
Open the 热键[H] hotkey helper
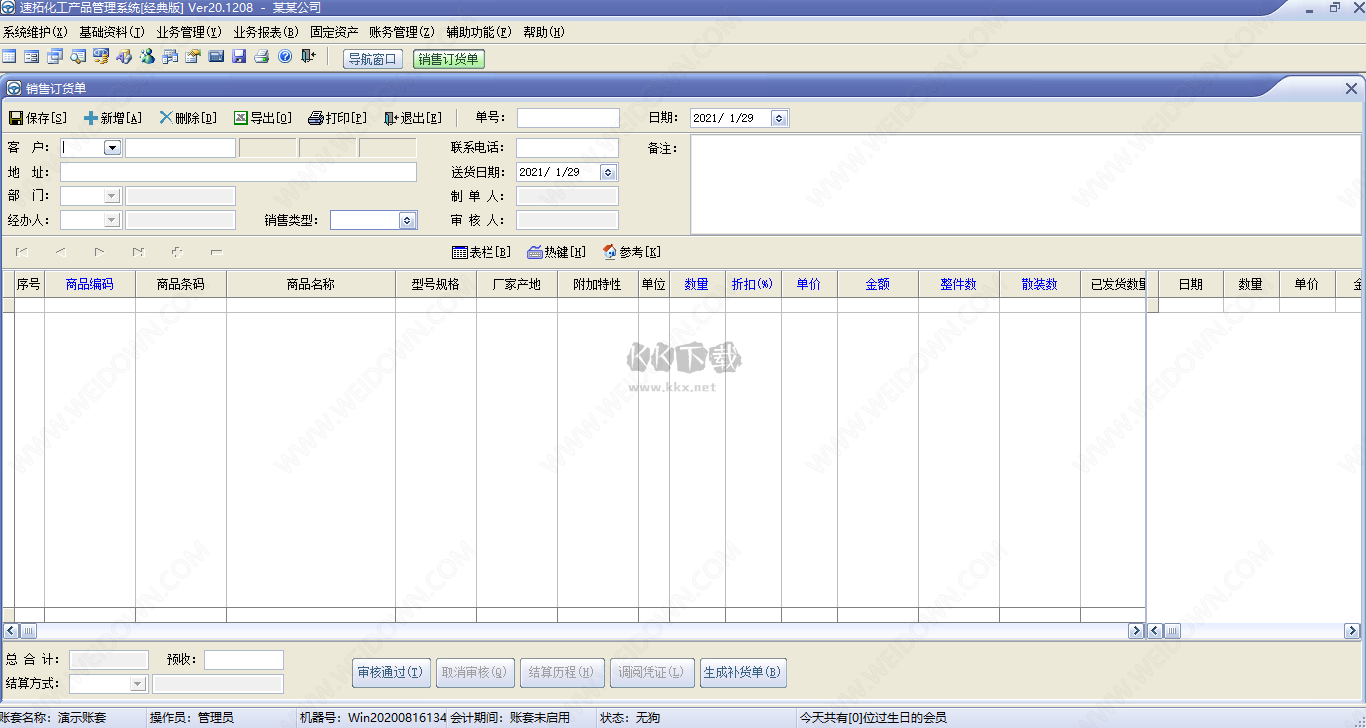tap(557, 252)
